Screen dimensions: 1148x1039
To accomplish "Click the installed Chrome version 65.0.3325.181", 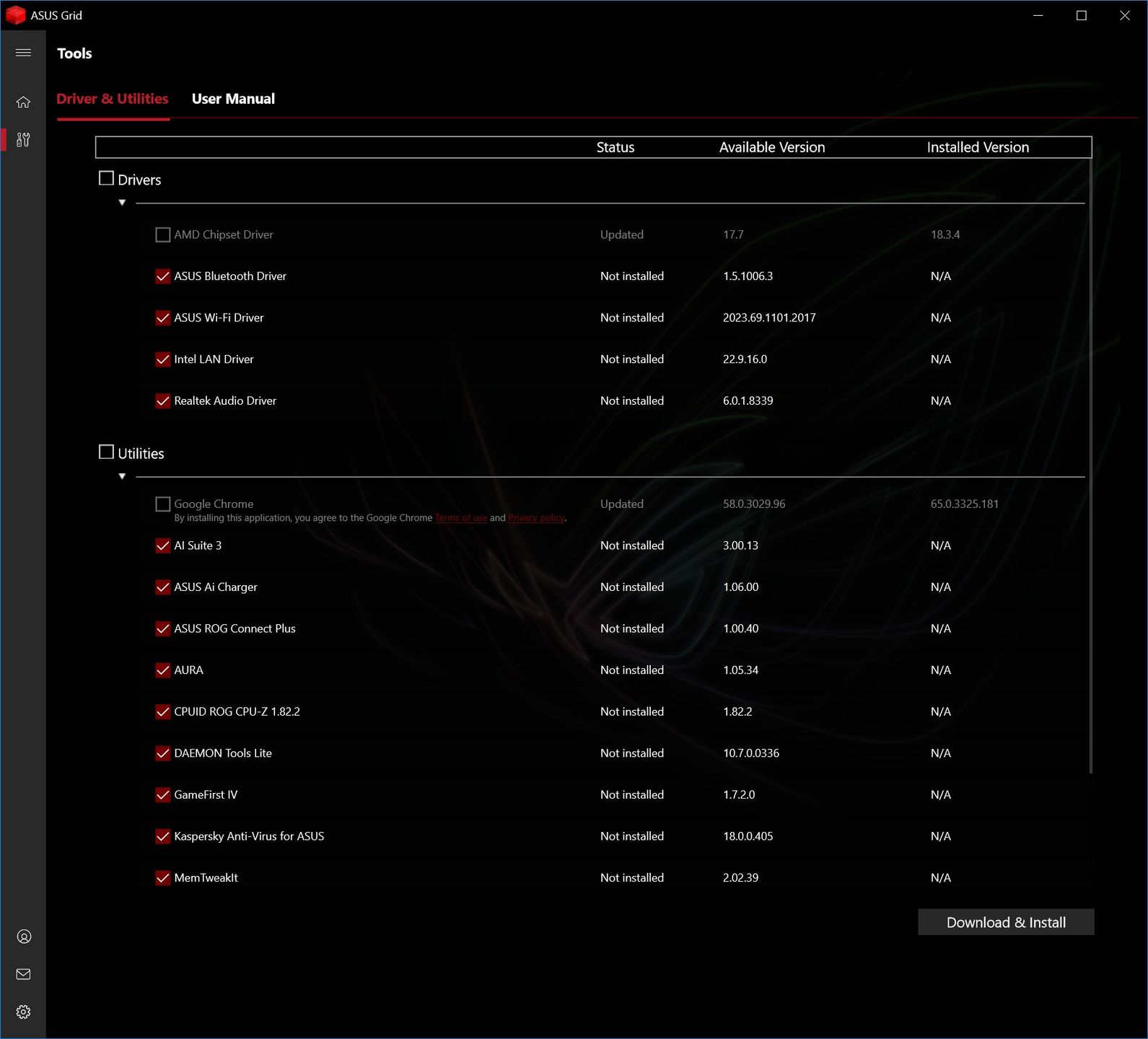I will 965,504.
